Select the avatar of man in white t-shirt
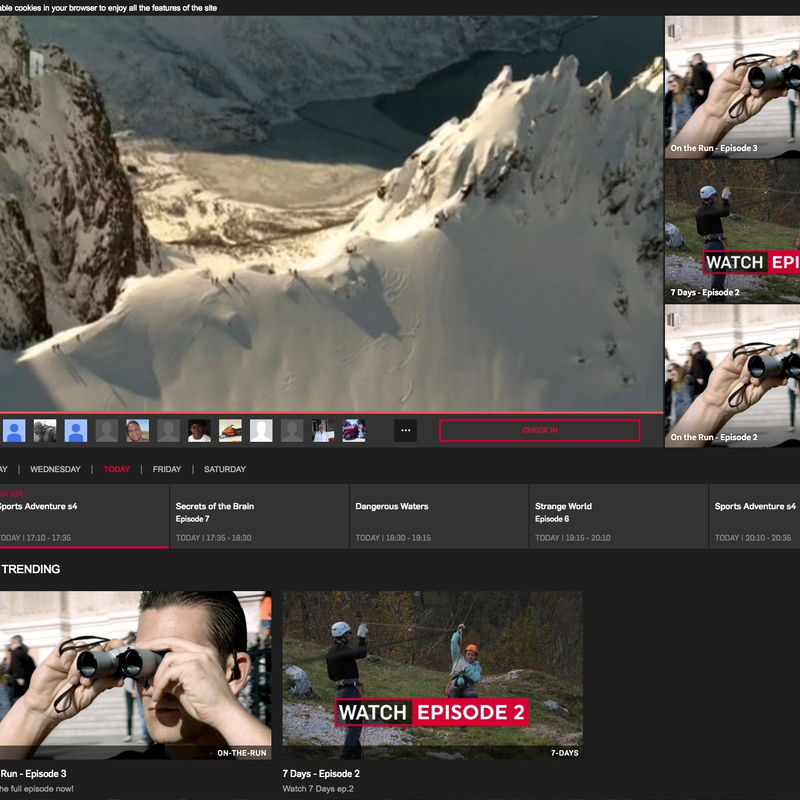 199,431
